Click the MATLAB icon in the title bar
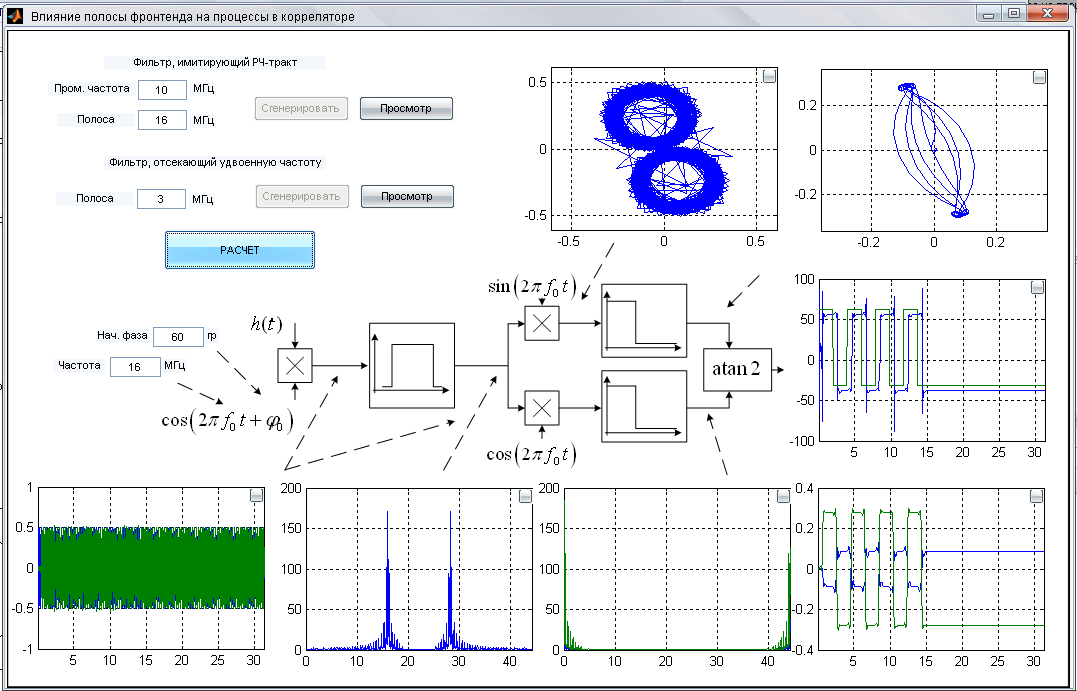 coord(15,16)
